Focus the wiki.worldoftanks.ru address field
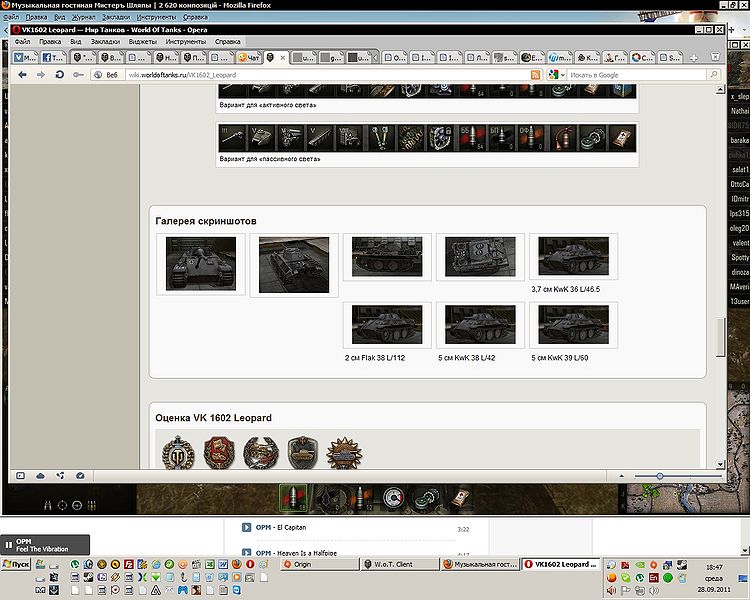 click(327, 75)
